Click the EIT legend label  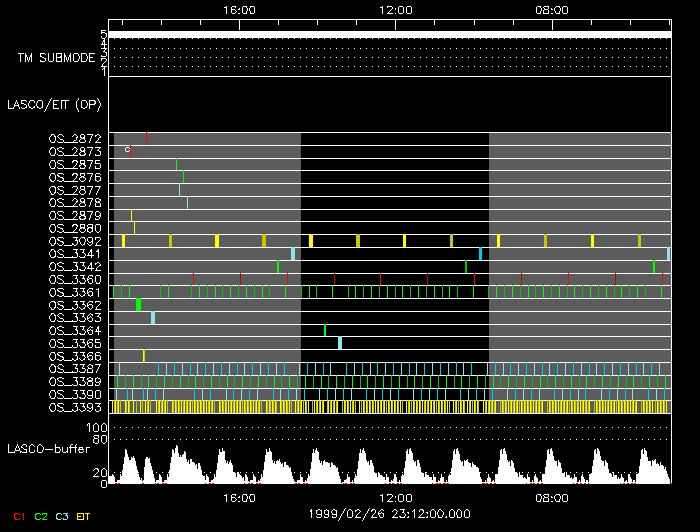[84, 516]
